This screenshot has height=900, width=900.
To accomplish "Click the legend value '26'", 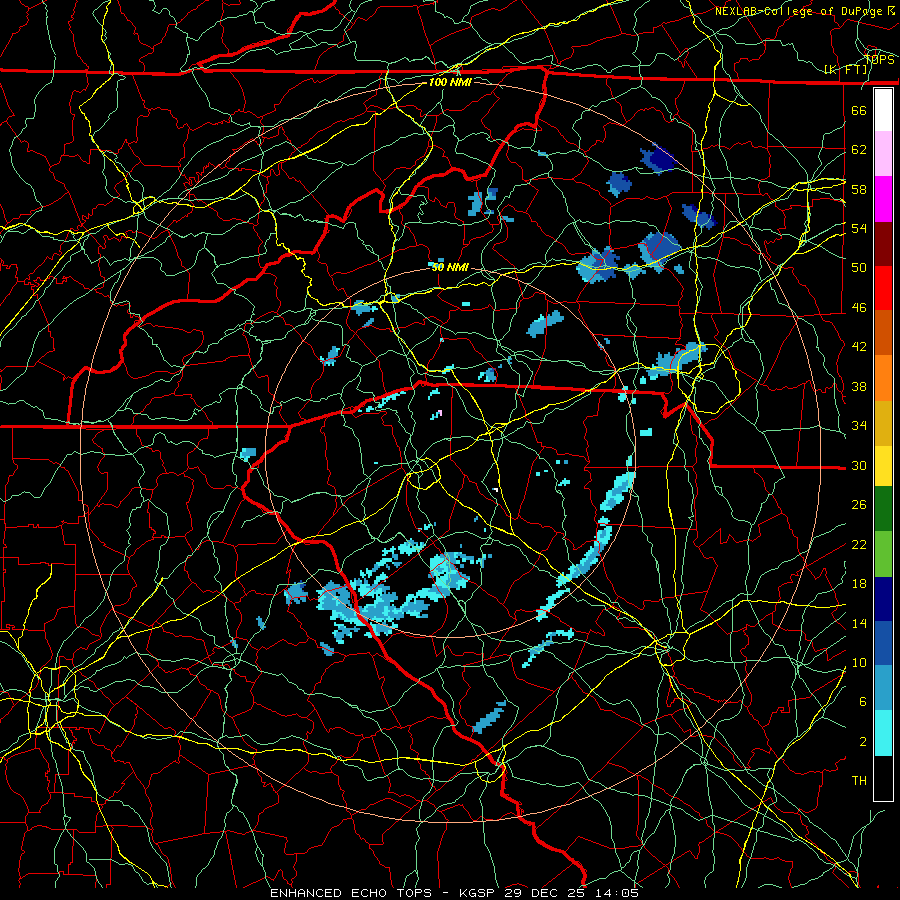I will (859, 505).
